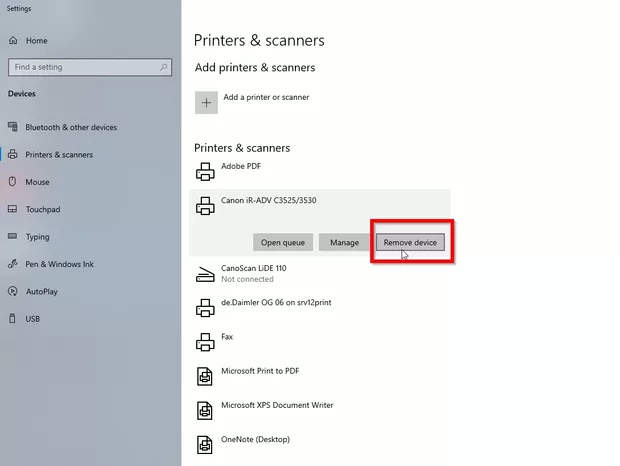
Task: Select Microsoft XPS Document Writer entry
Action: [x=277, y=405]
